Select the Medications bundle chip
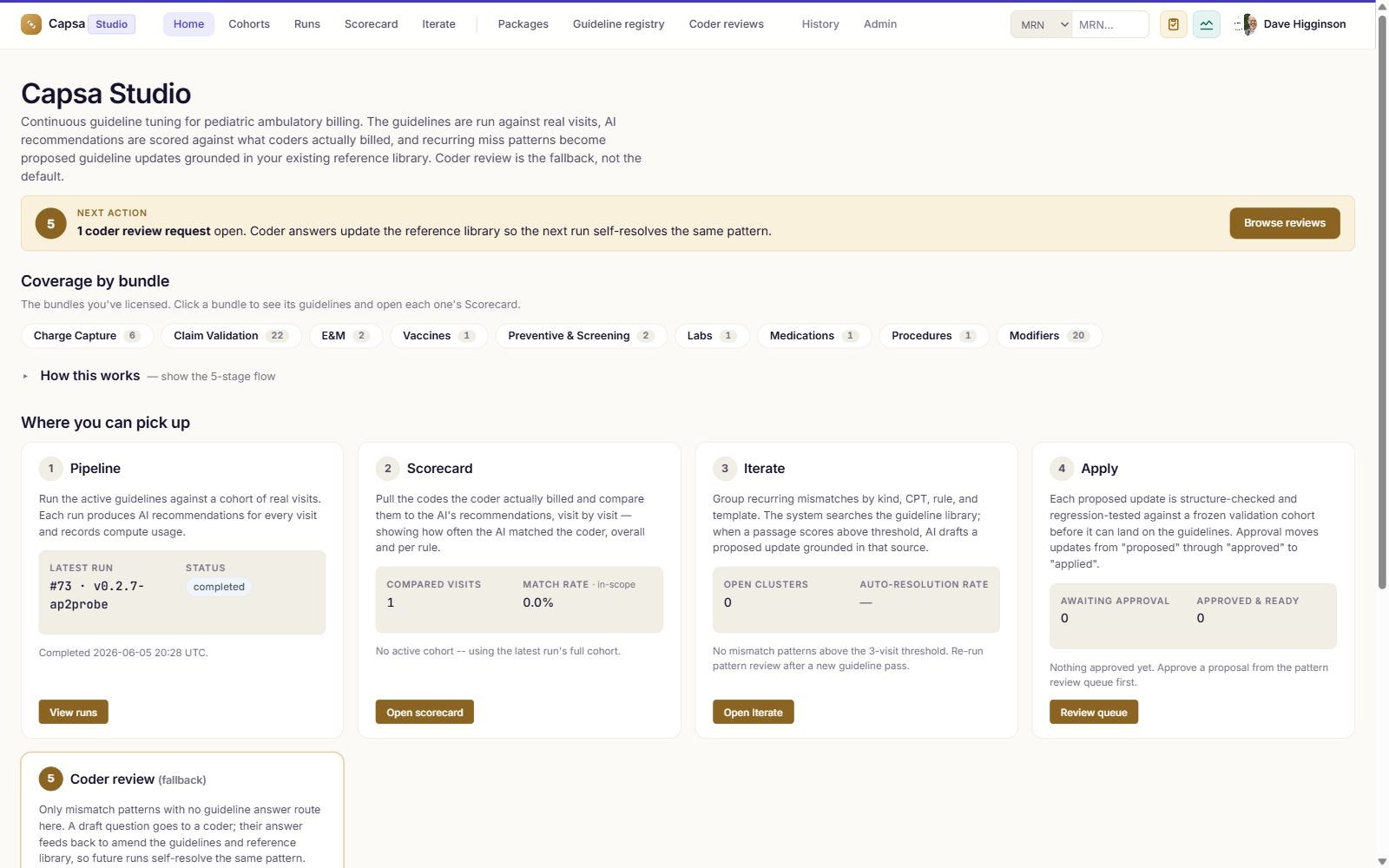 [814, 336]
